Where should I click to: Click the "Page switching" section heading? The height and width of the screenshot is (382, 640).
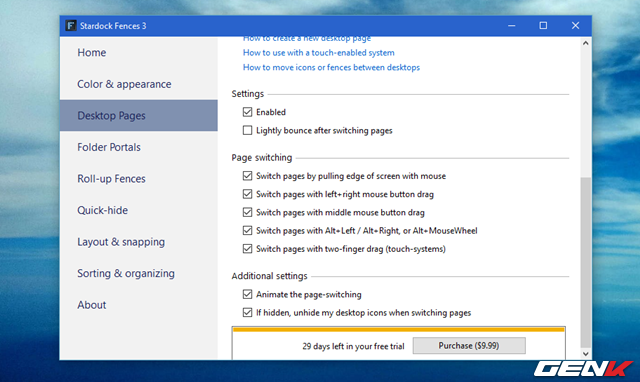(x=262, y=158)
